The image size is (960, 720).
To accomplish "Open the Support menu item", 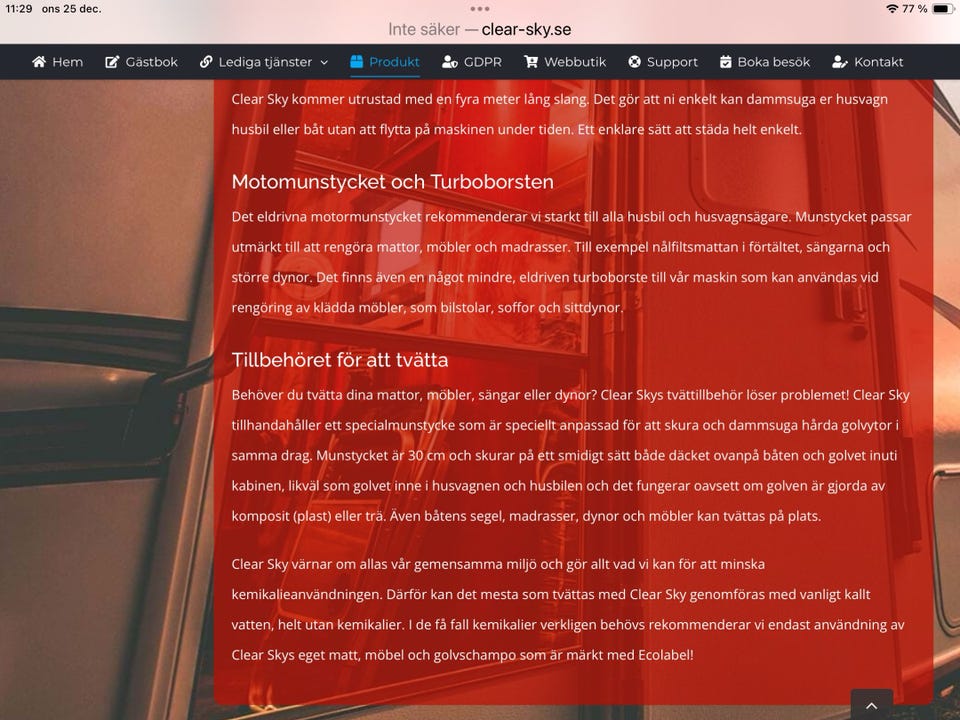I will pyautogui.click(x=663, y=62).
